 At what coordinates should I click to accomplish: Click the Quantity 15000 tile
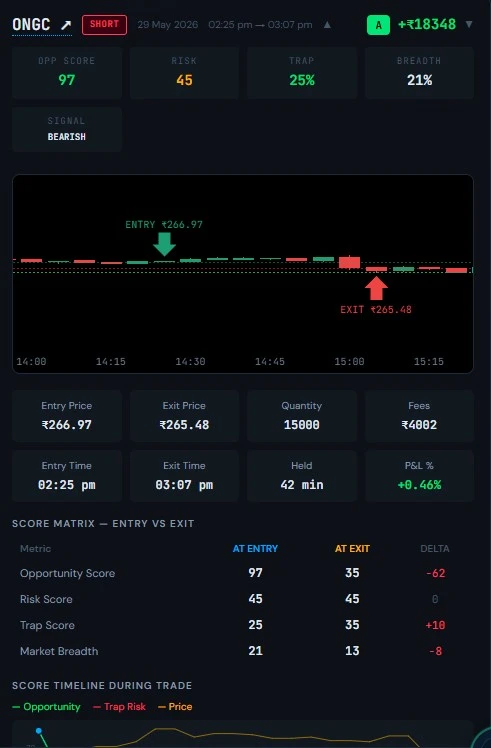pyautogui.click(x=302, y=416)
